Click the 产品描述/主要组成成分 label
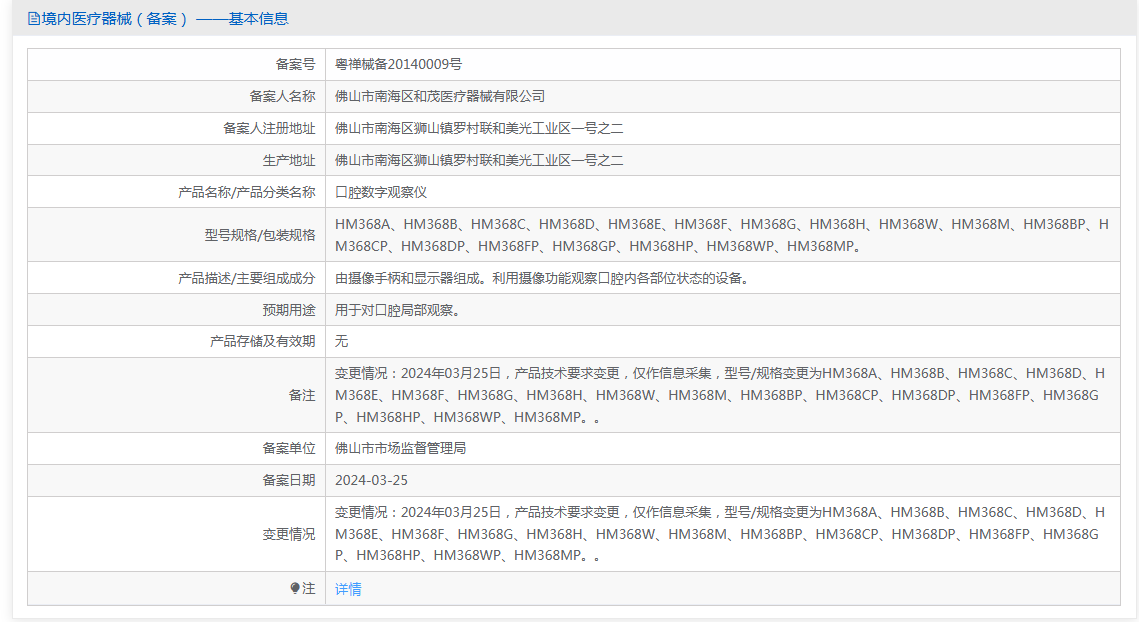This screenshot has height=622, width=1139. pos(247,278)
